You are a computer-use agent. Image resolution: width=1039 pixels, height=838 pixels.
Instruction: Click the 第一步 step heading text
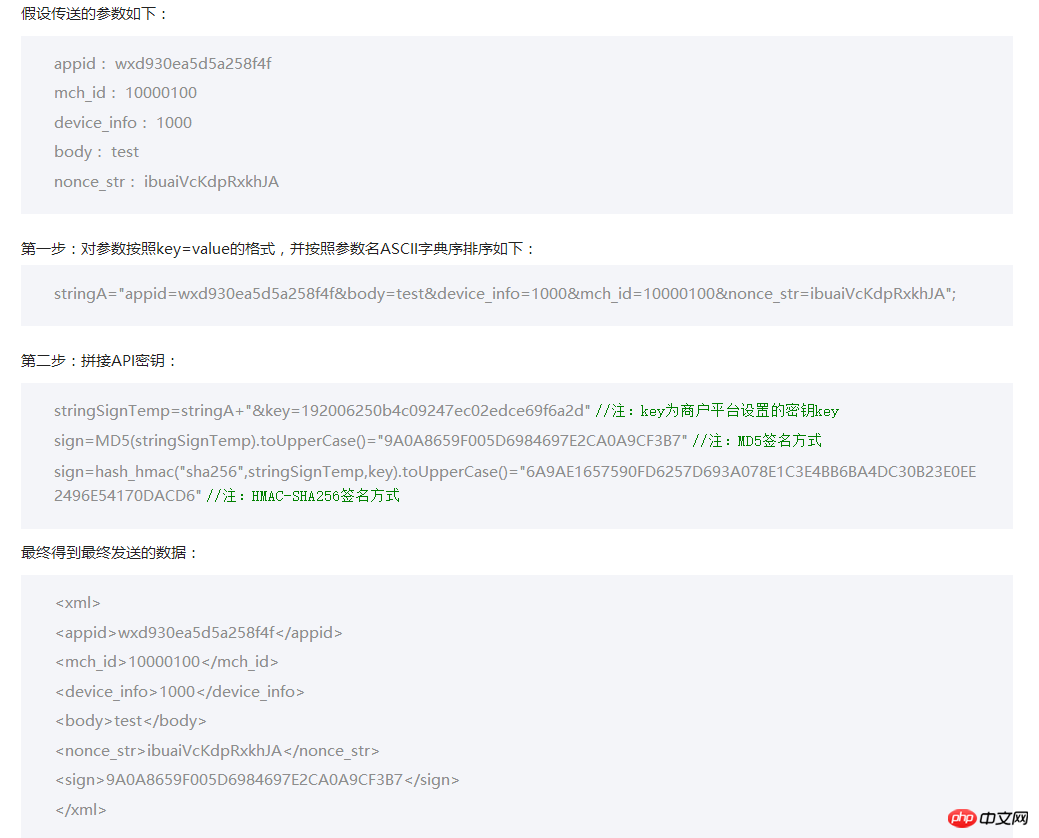point(278,248)
